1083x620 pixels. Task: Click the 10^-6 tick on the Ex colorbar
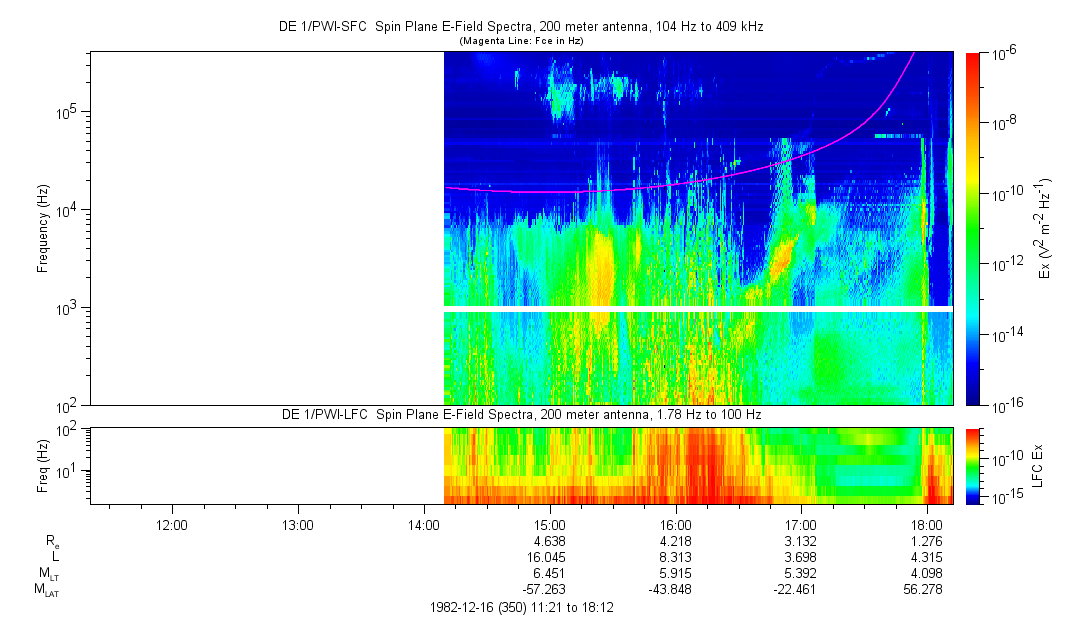1004,53
